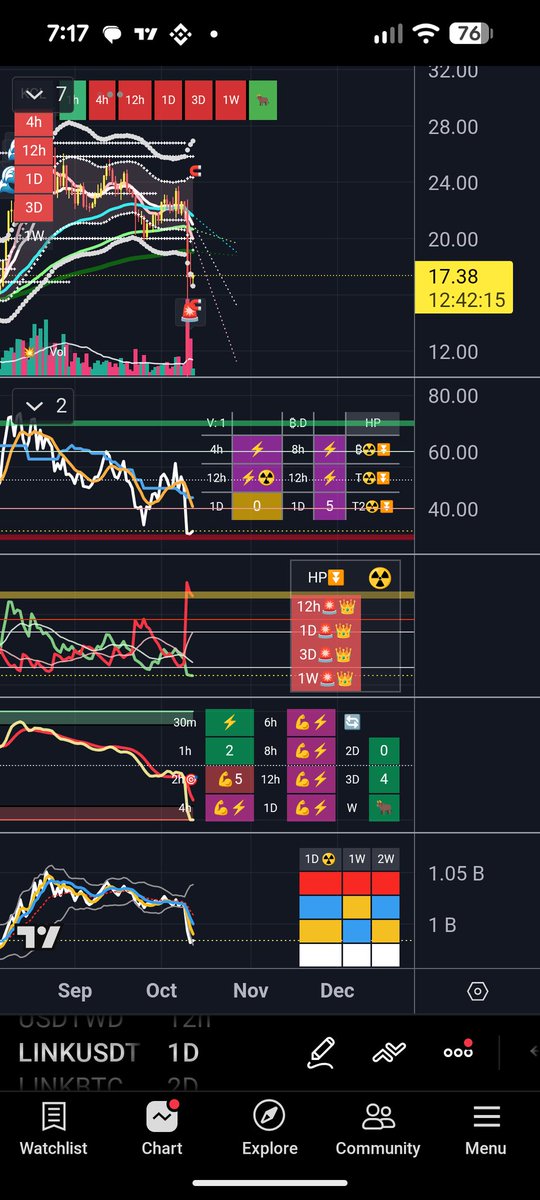Viewport: 540px width, 1200px height.
Task: Pick the blue cell under 1W column
Action: click(356, 931)
